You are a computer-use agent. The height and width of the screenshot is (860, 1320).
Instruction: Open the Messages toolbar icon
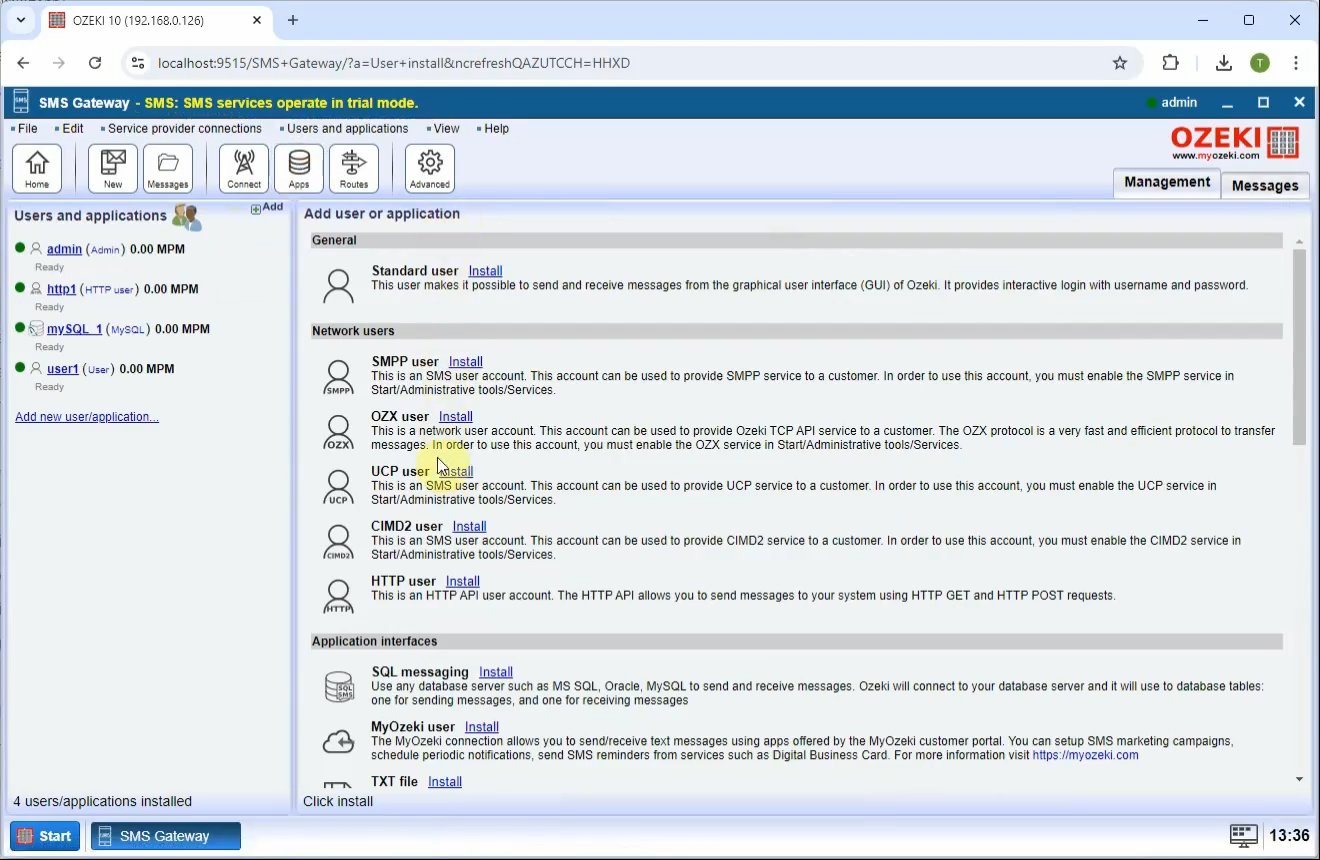168,168
